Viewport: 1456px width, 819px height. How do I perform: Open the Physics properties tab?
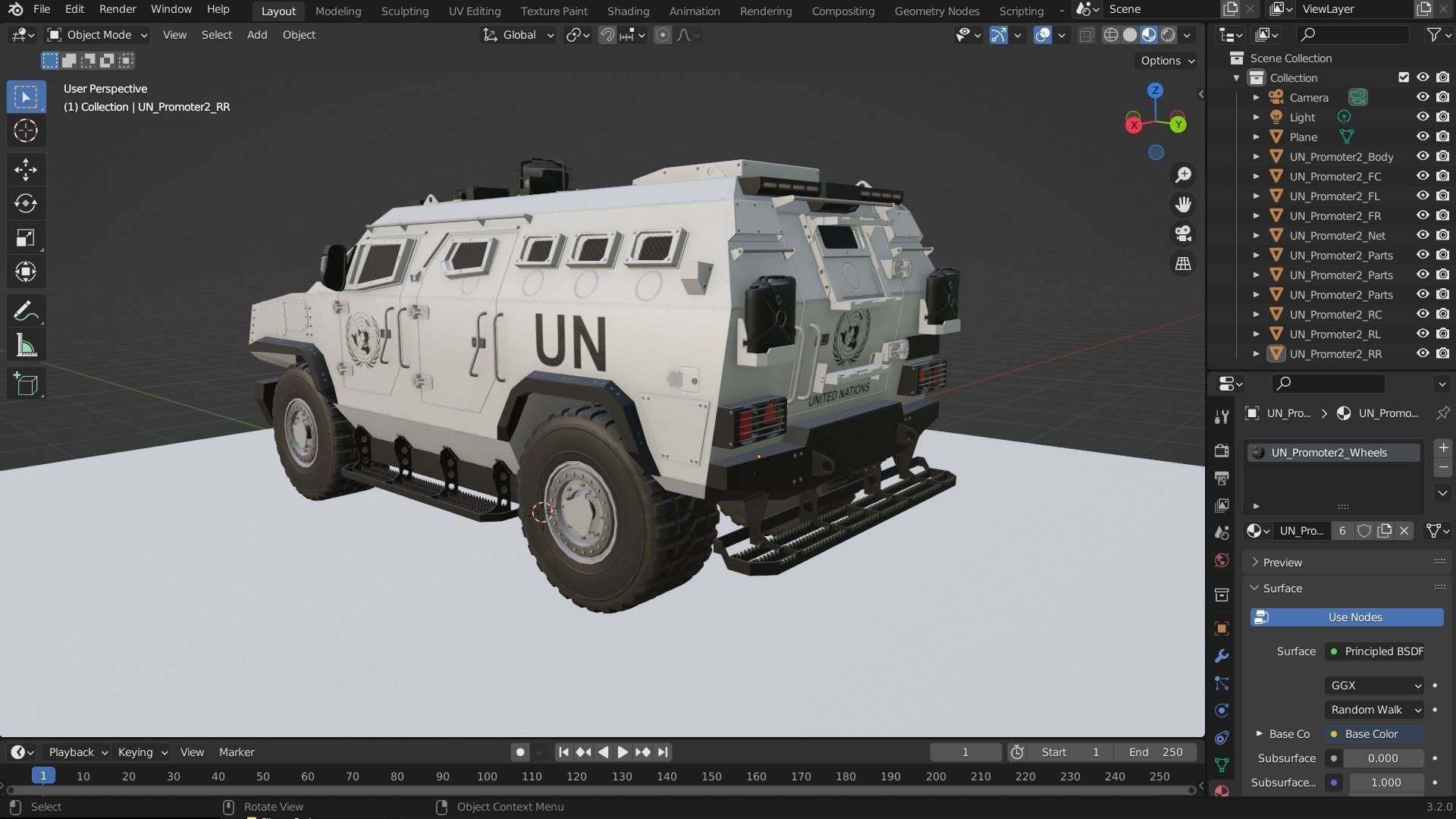[x=1222, y=711]
